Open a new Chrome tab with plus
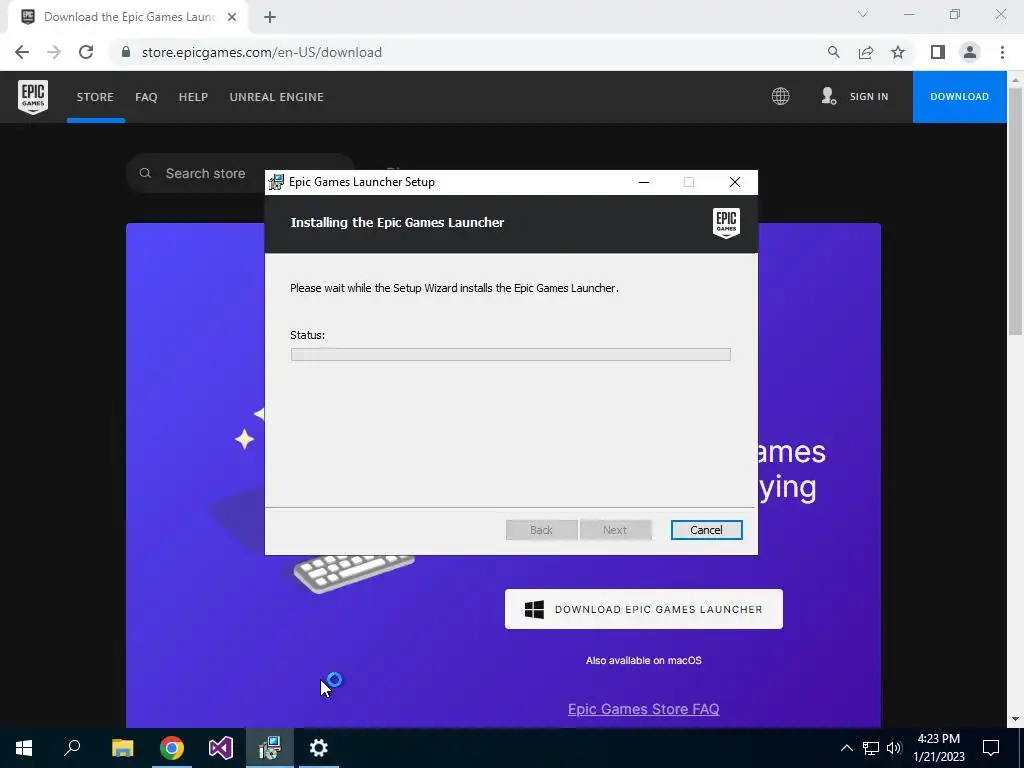Viewport: 1024px width, 768px height. pos(270,17)
